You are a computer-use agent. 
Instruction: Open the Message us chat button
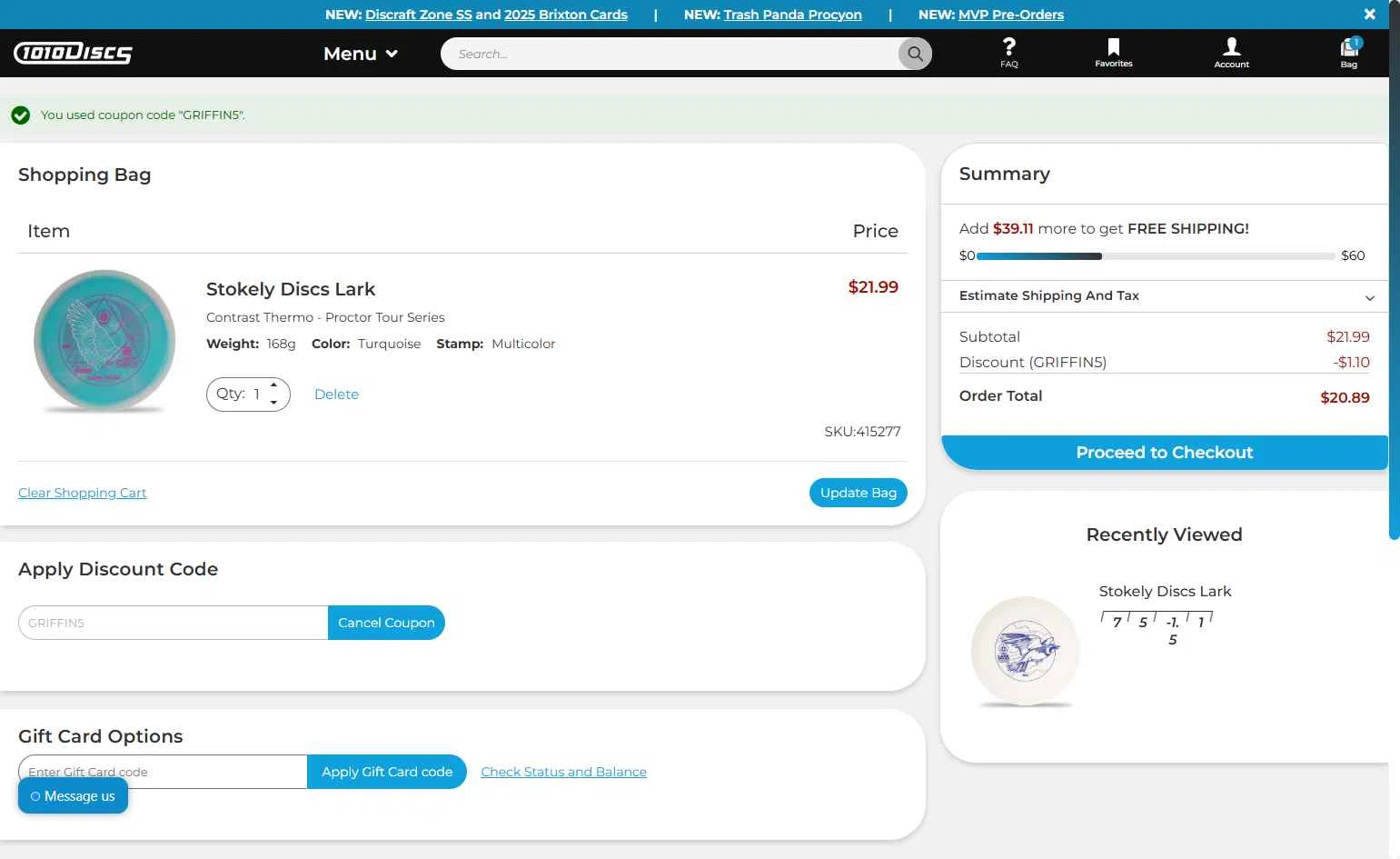point(73,796)
